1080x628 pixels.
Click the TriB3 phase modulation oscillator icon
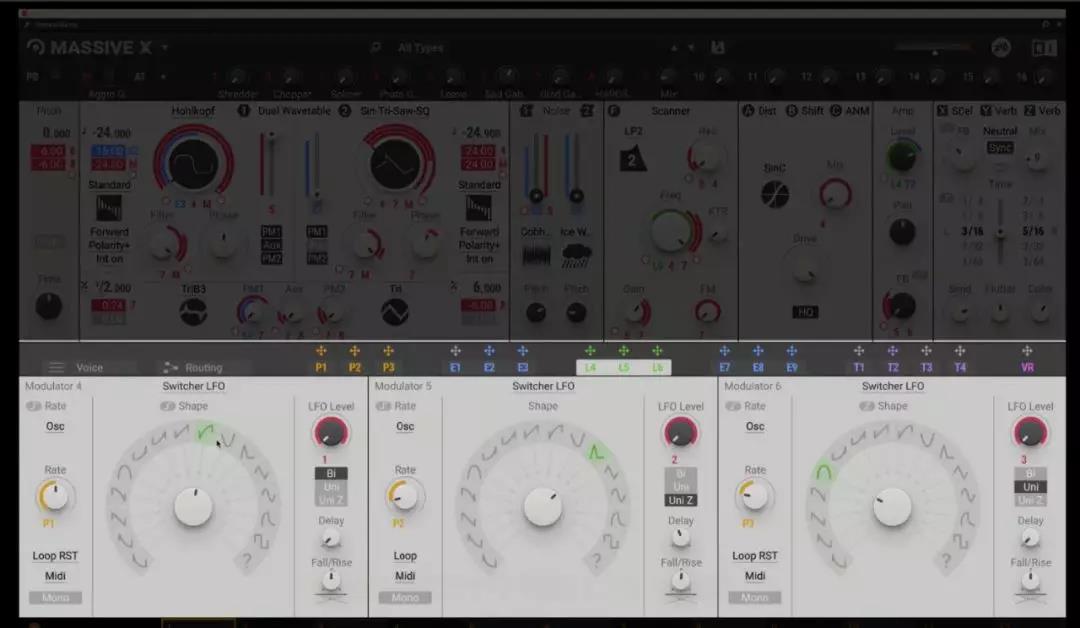(x=193, y=312)
